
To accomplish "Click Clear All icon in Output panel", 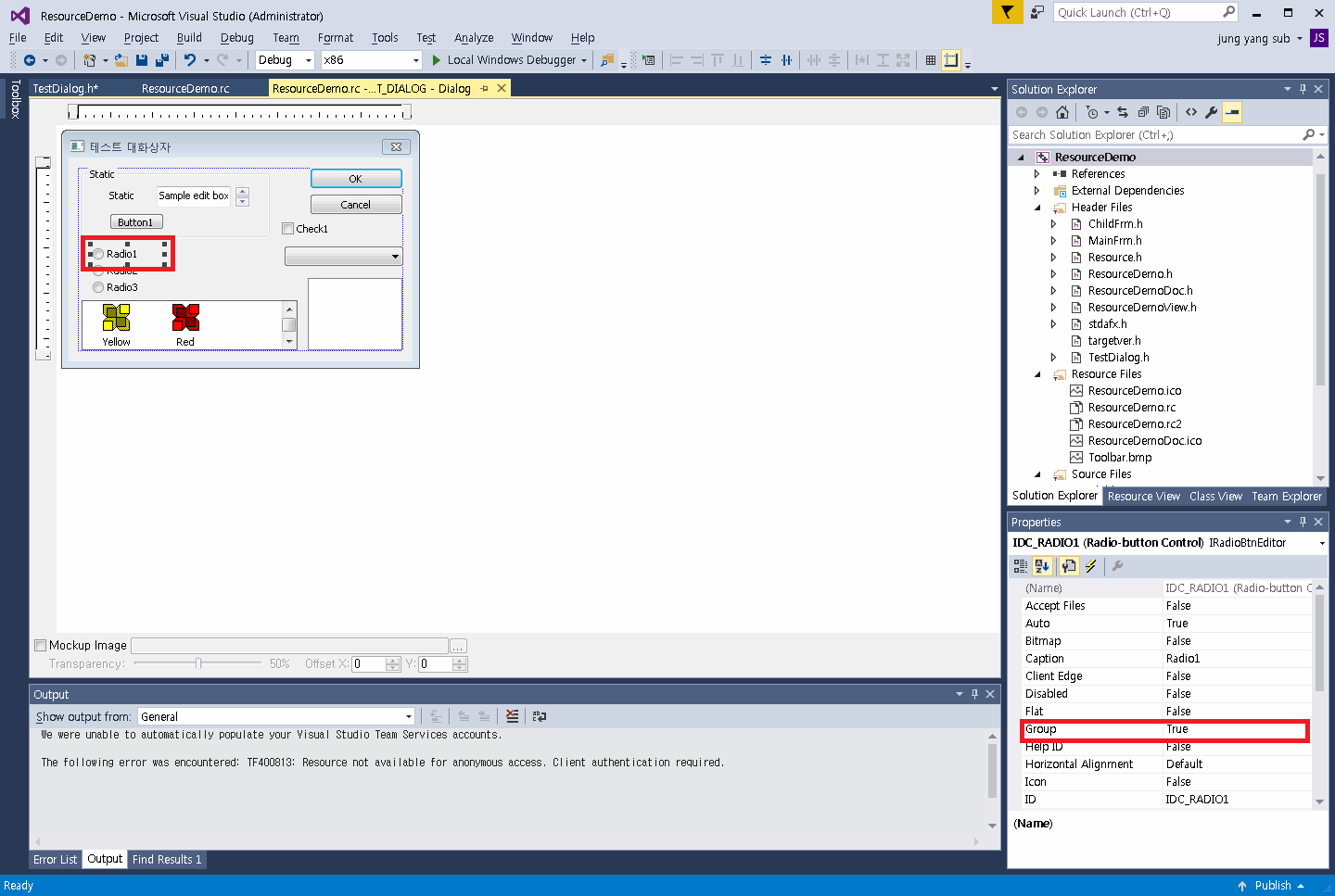I will click(512, 716).
